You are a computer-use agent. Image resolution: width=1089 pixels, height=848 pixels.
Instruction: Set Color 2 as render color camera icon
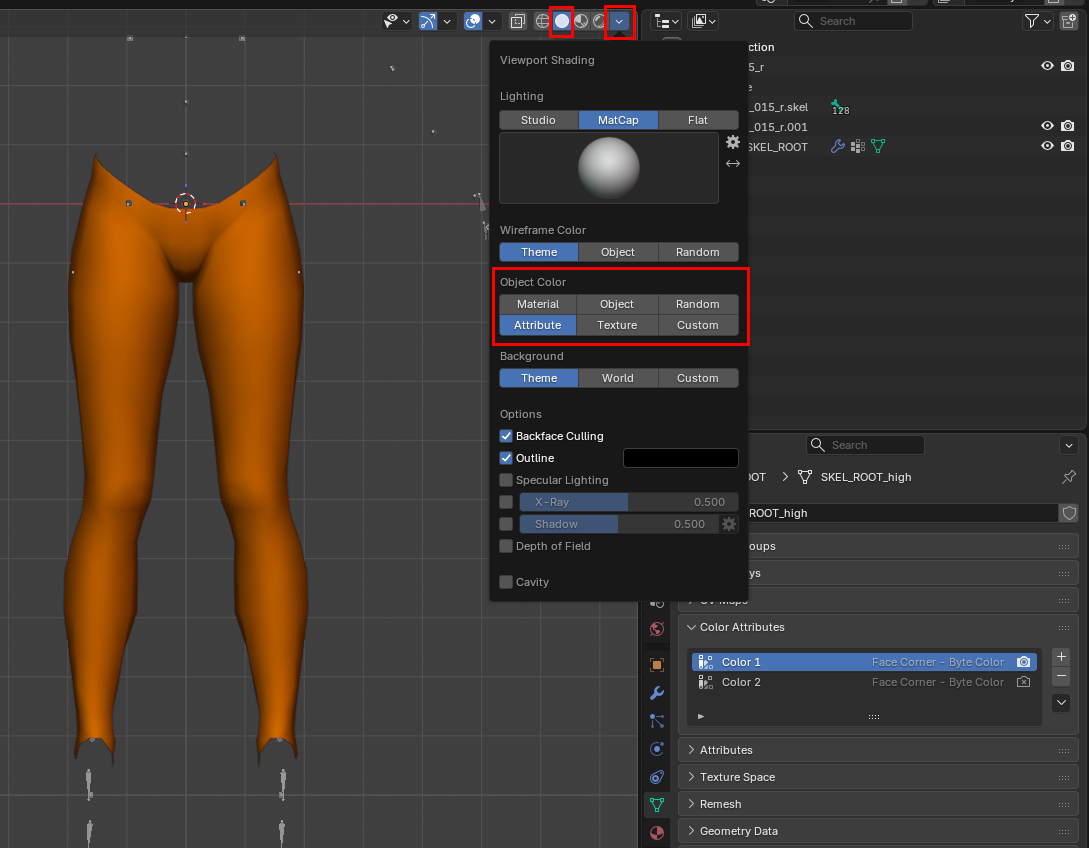[1024, 682]
